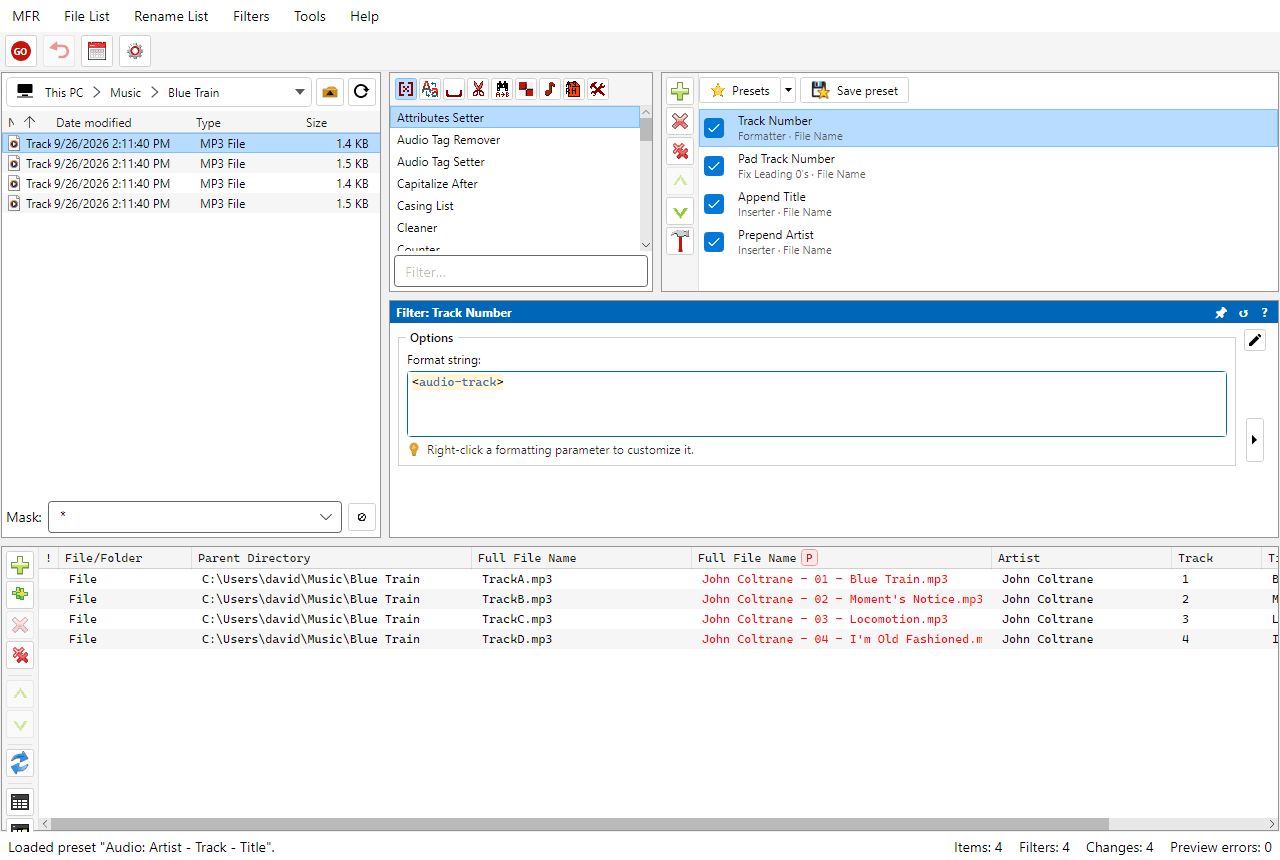The image size is (1280, 860).
Task: Click the blue refresh arrows in rename list
Action: pyautogui.click(x=20, y=764)
